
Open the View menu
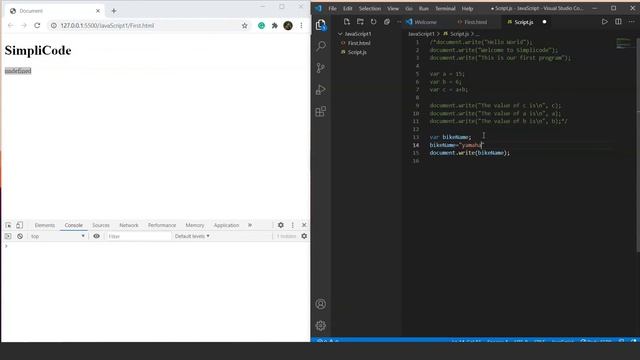coord(393,9)
